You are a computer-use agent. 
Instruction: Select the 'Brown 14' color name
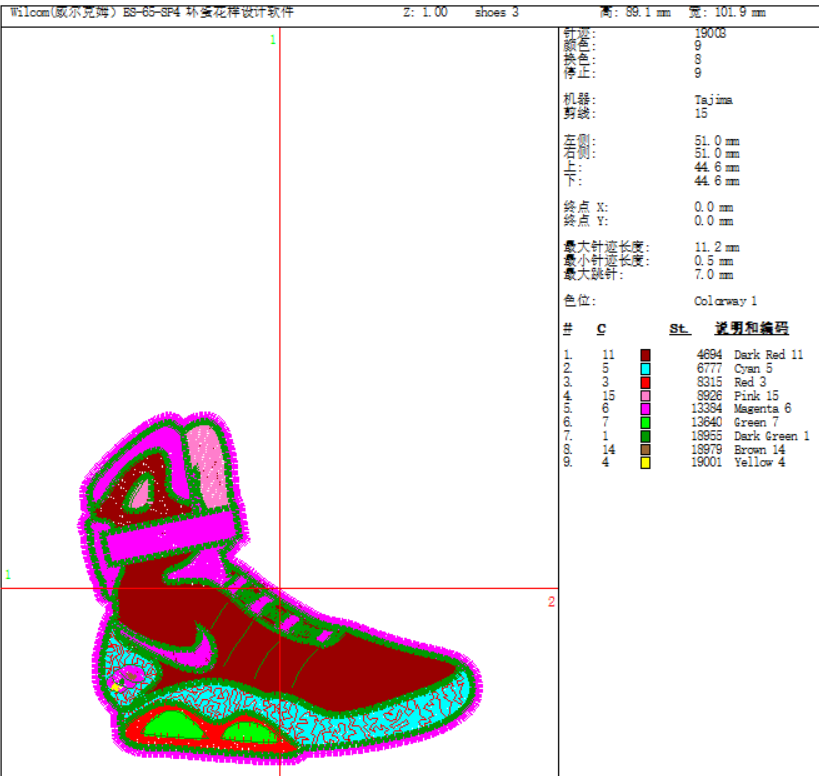click(x=759, y=450)
